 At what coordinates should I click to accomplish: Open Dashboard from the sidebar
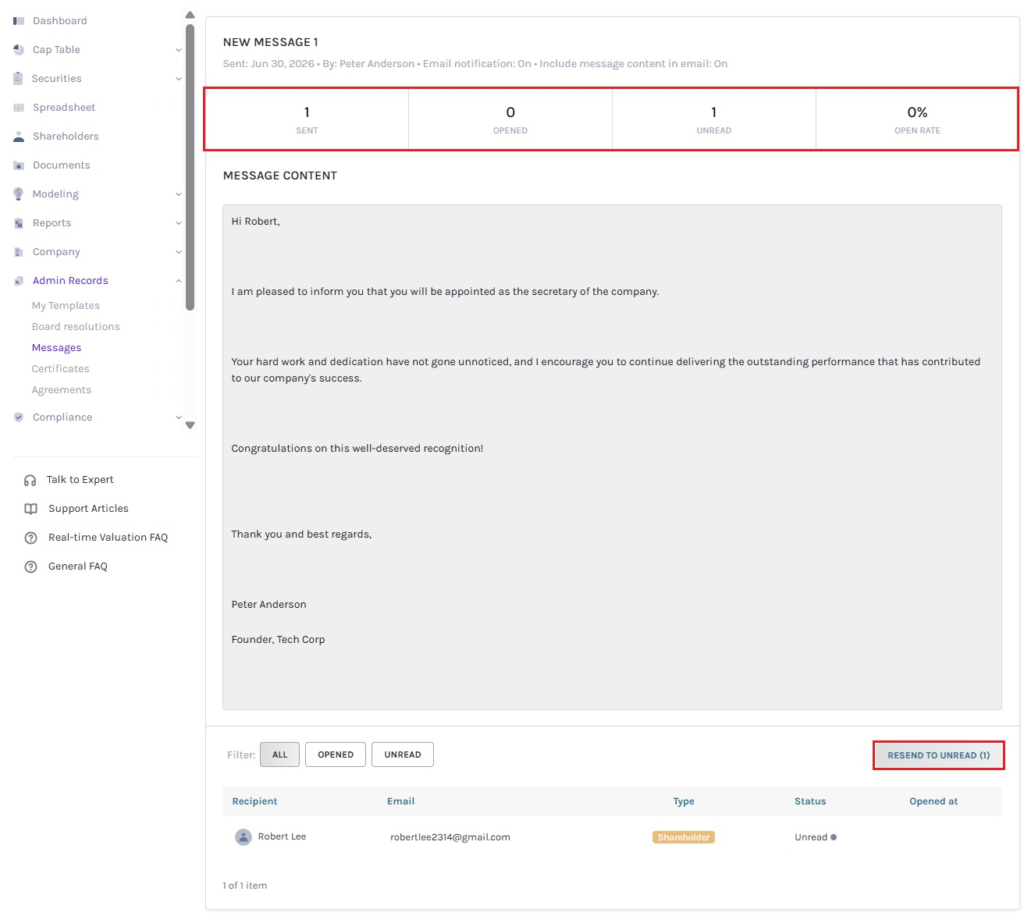(59, 21)
